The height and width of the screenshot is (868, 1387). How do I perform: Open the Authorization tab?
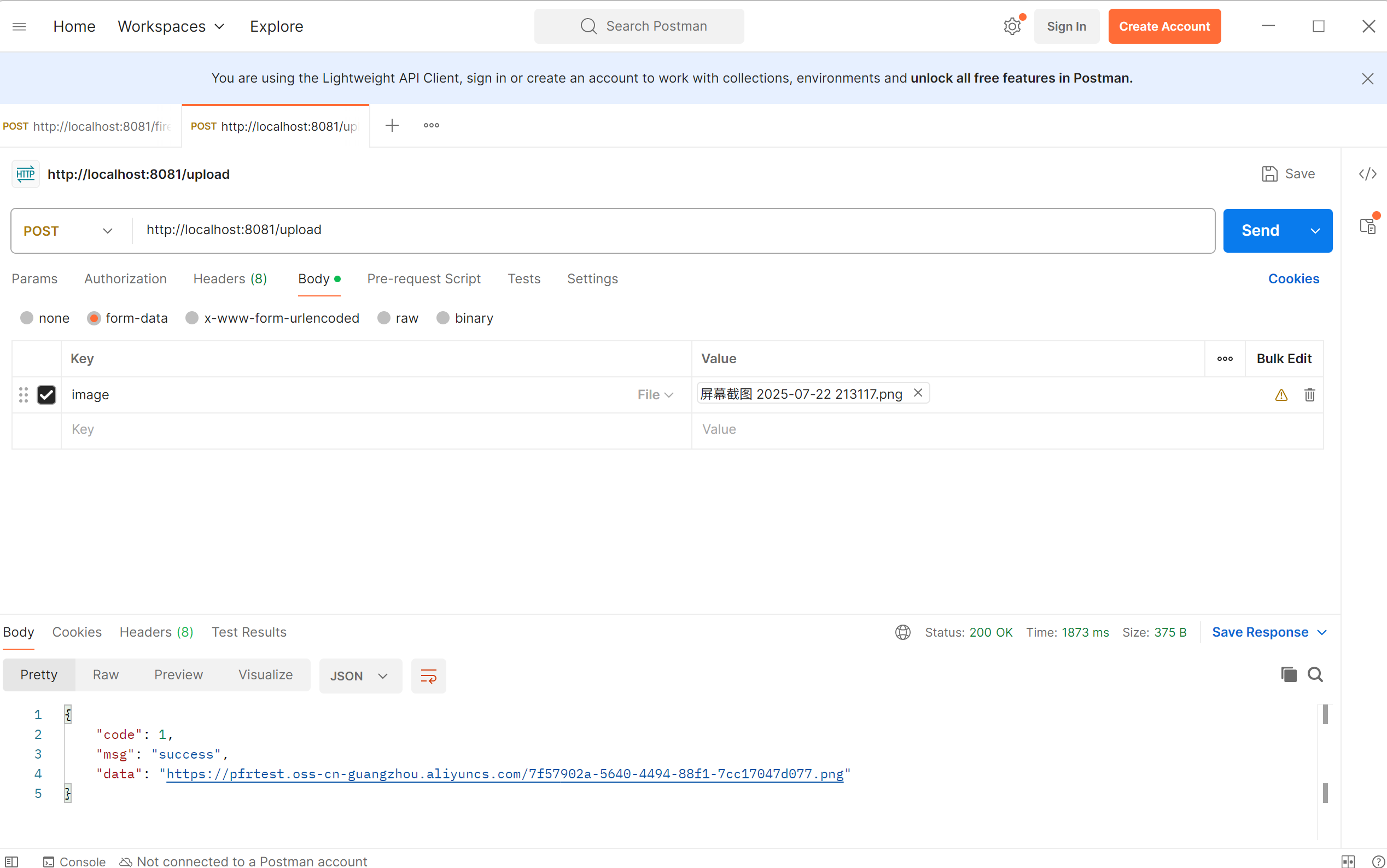[x=126, y=279]
